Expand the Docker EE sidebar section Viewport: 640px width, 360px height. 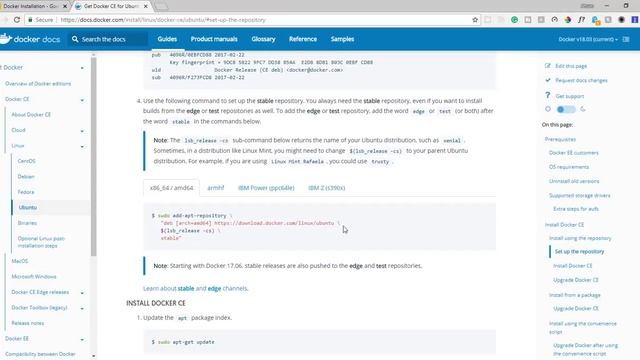click(82, 340)
